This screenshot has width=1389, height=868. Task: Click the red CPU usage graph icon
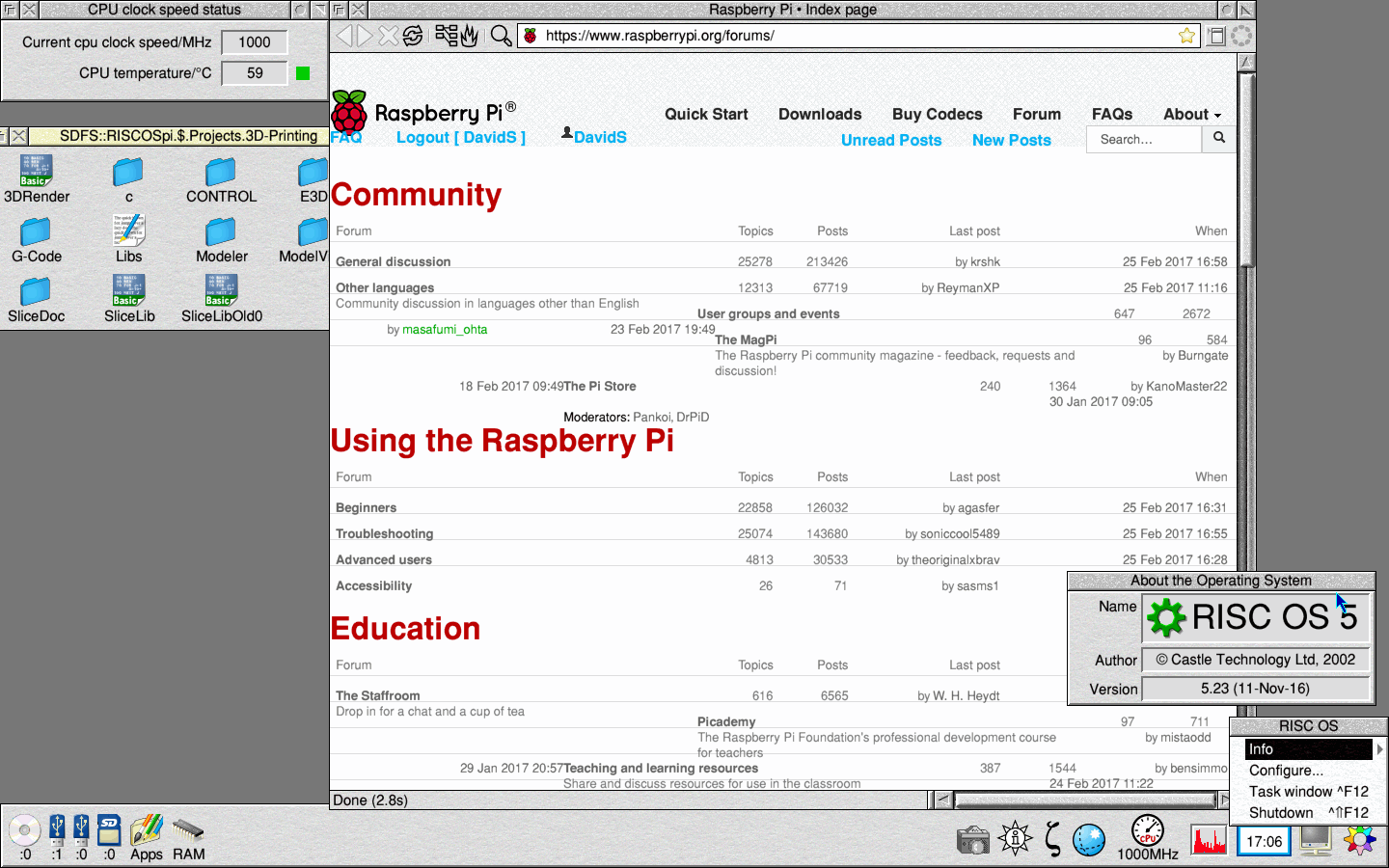1209,840
